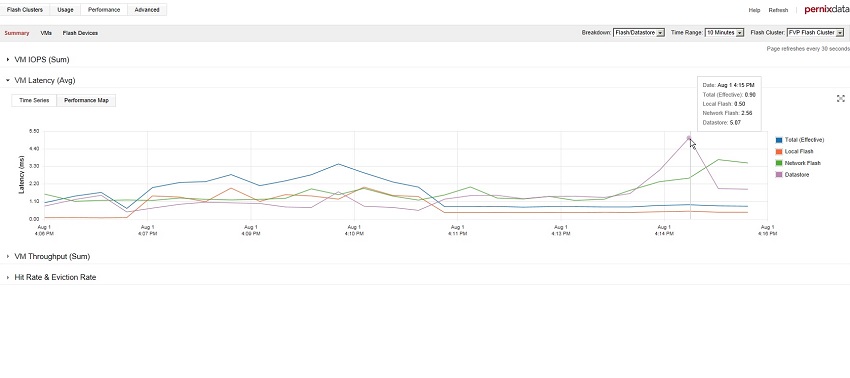Open the Advanced tab

(x=147, y=10)
